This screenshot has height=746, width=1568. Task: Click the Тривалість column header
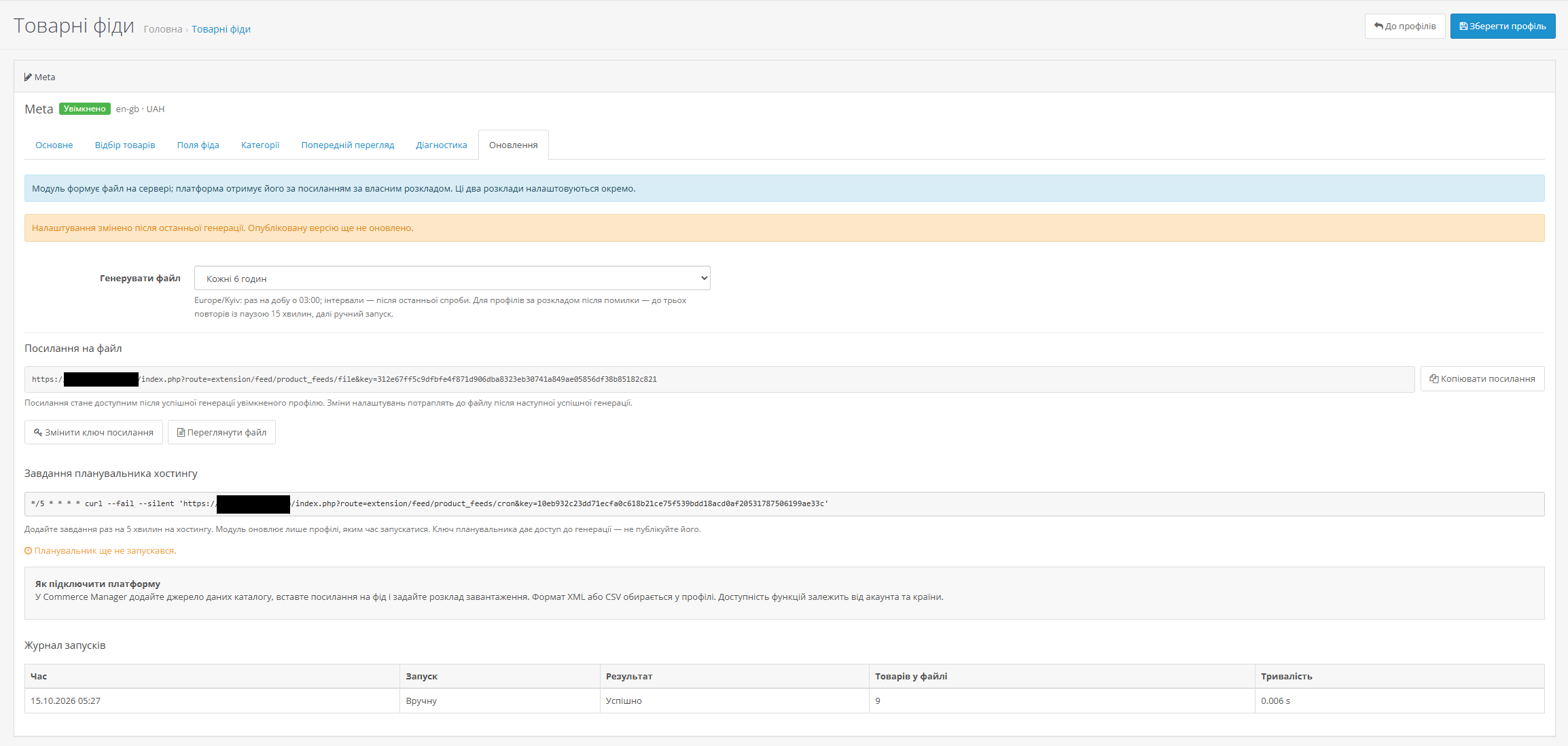coord(1400,676)
